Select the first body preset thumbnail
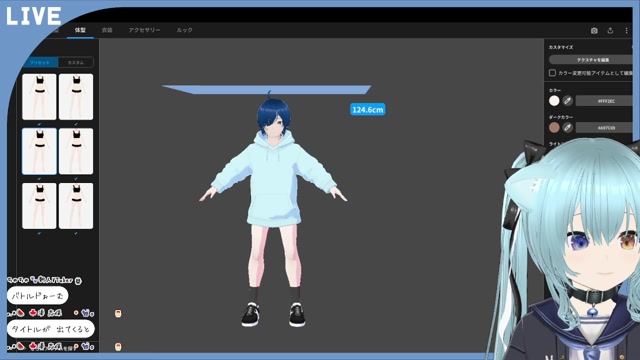The image size is (640, 360). click(x=39, y=97)
